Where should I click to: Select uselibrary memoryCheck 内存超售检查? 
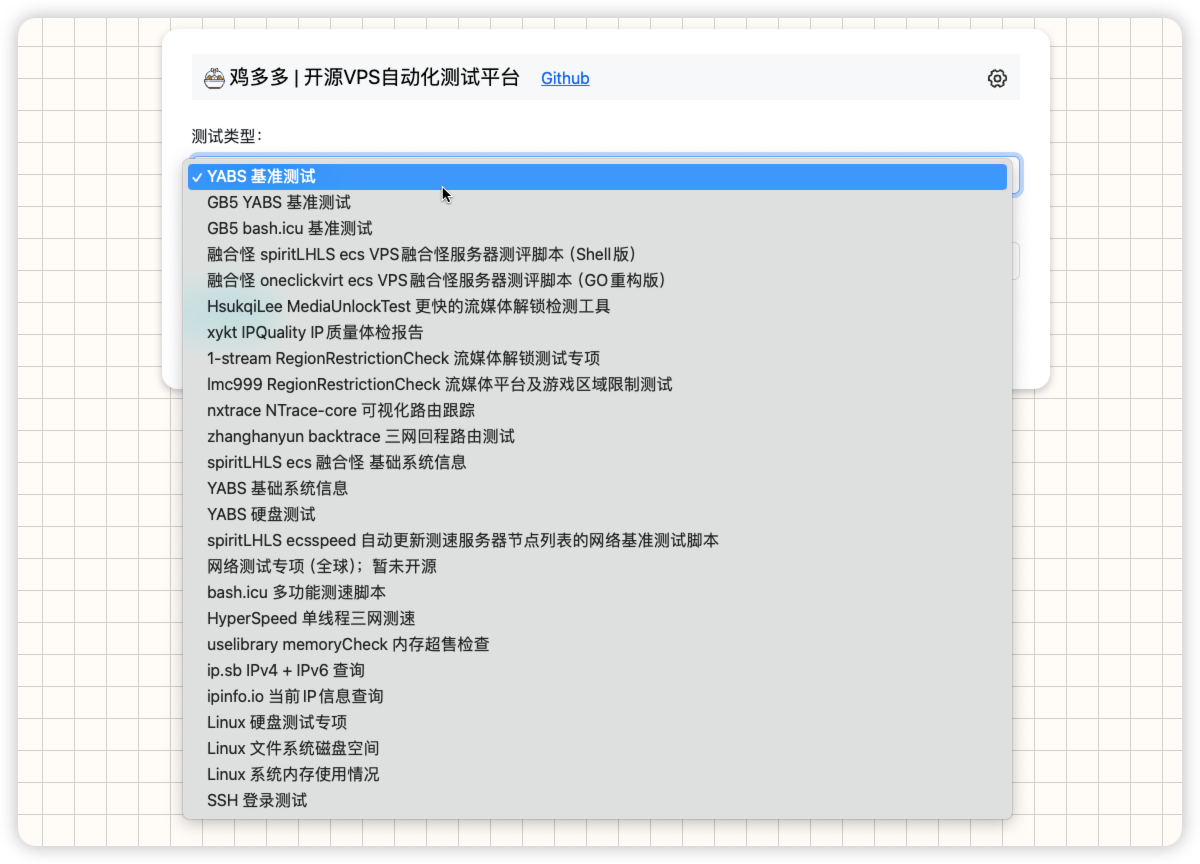tap(348, 644)
